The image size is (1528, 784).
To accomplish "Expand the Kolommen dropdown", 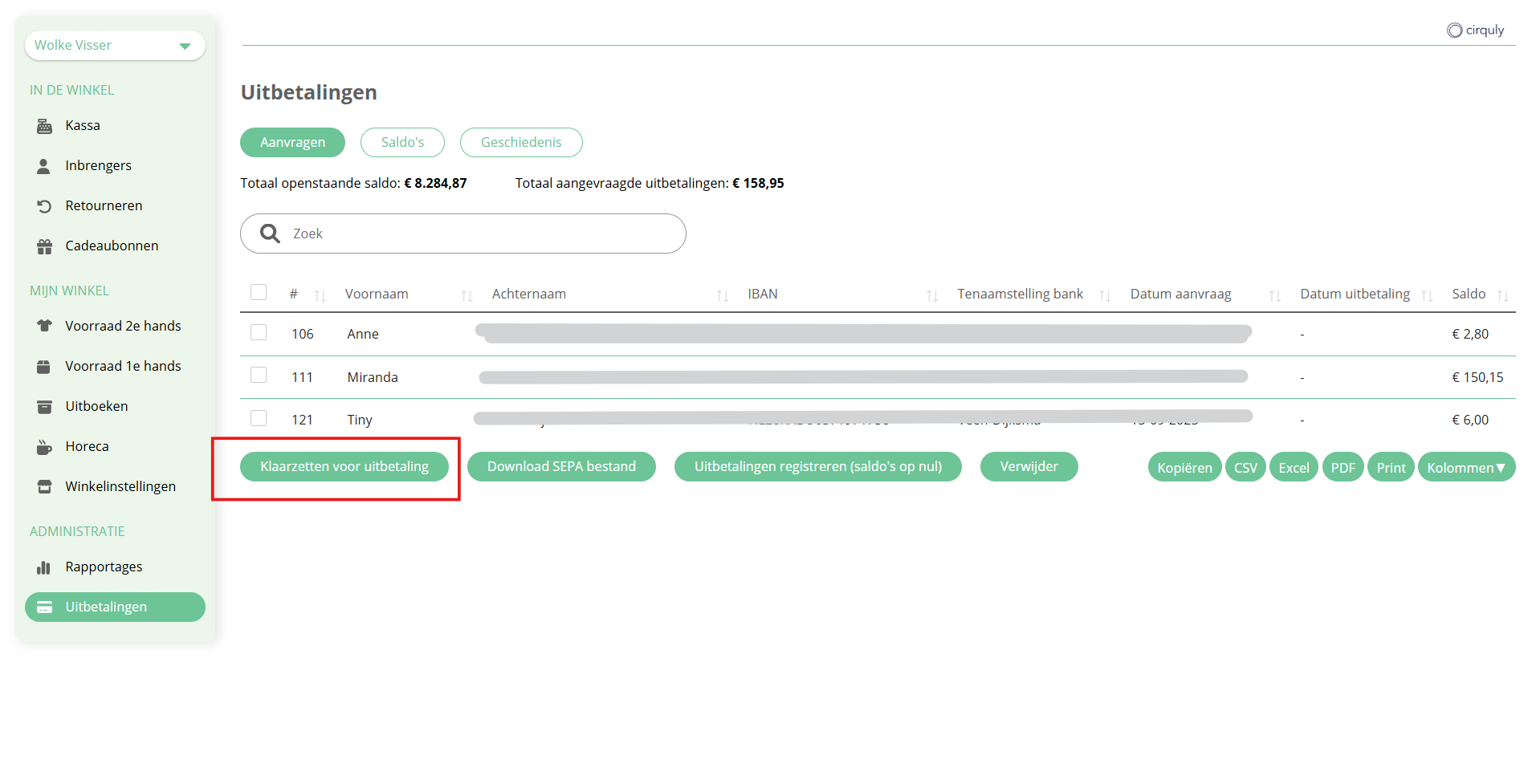I will (1465, 467).
